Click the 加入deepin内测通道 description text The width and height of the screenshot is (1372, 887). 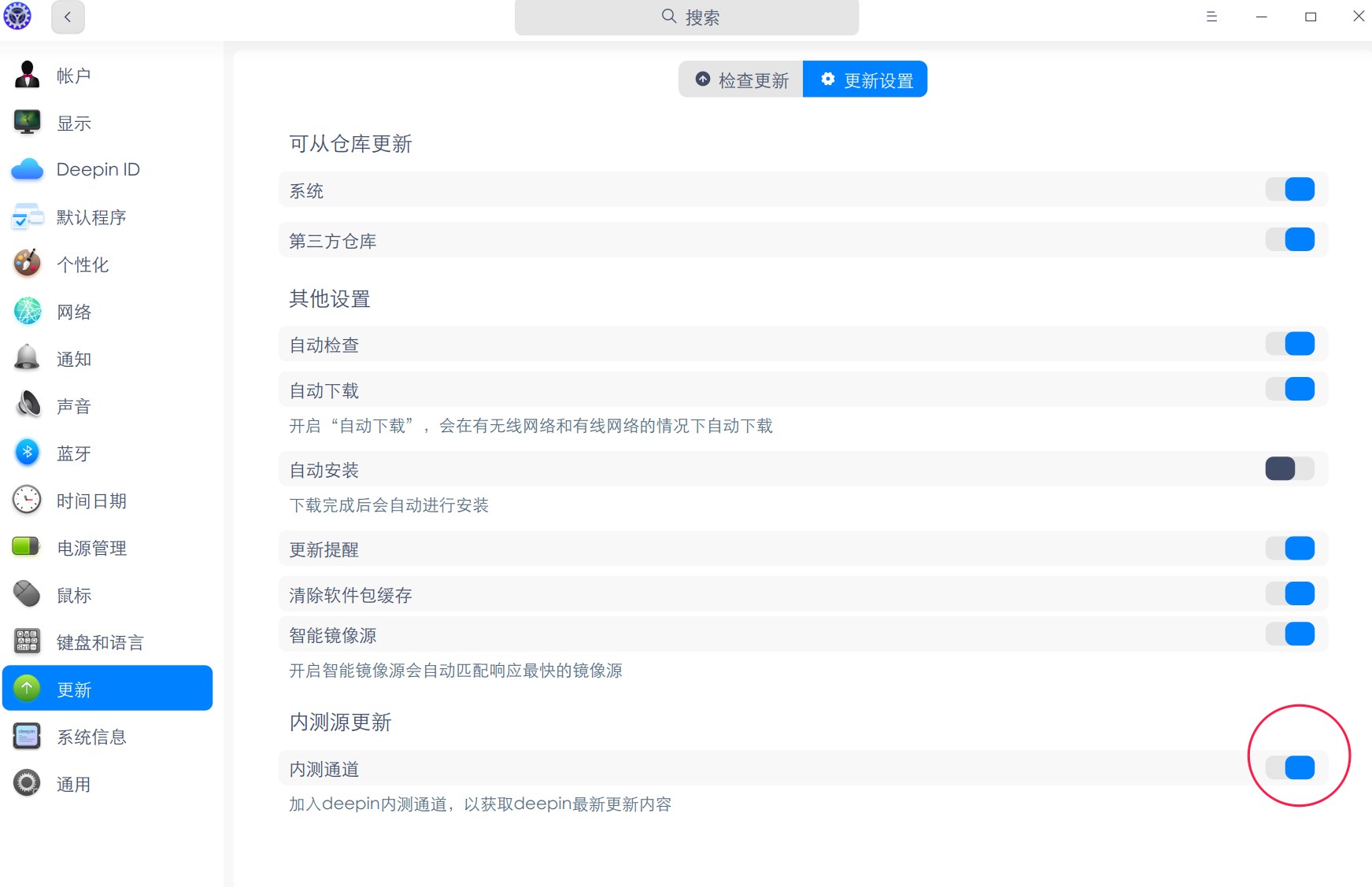coord(480,804)
